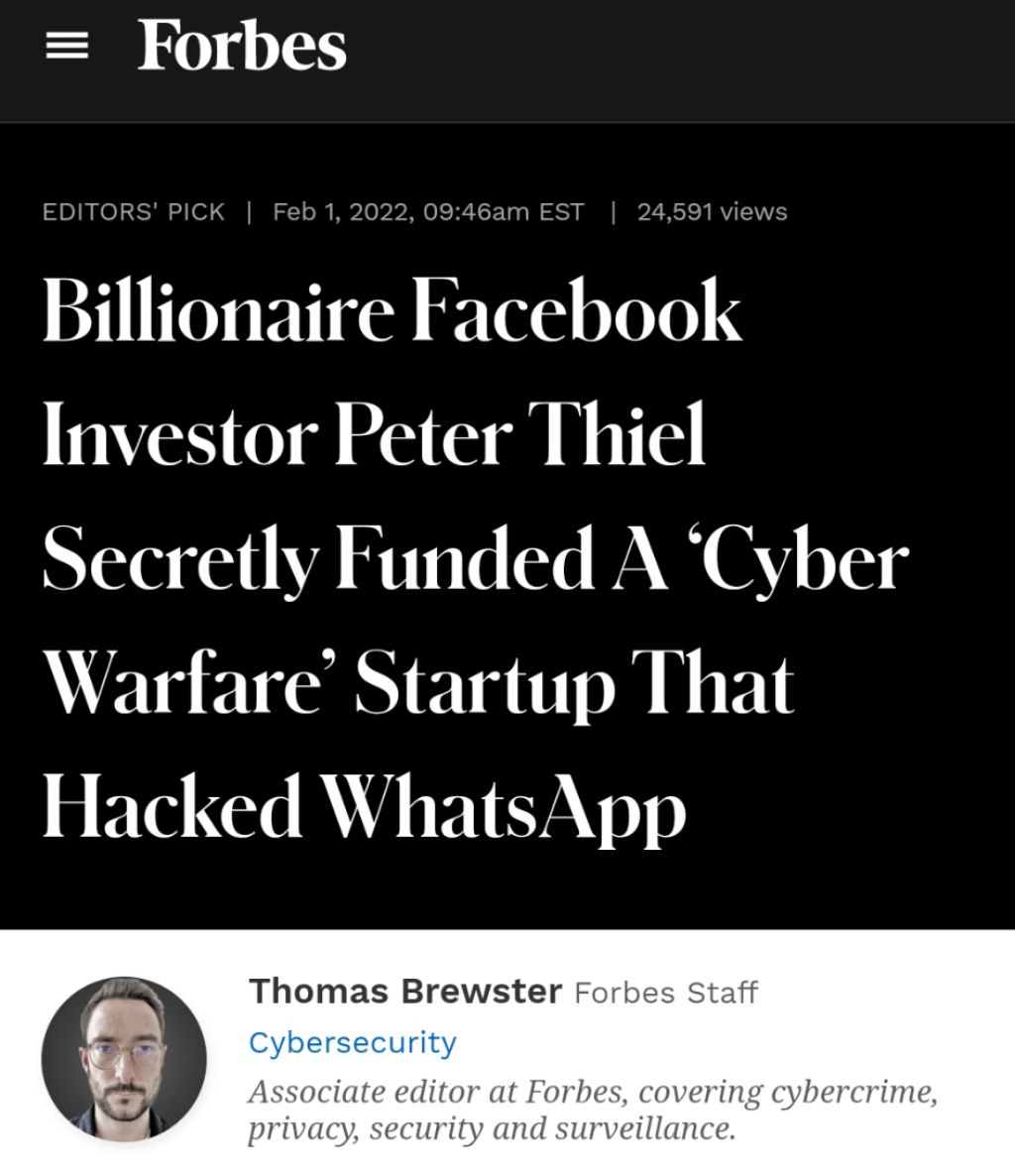Click the Forbes logo
Screen dimensions: 1015x1176
pos(242,46)
